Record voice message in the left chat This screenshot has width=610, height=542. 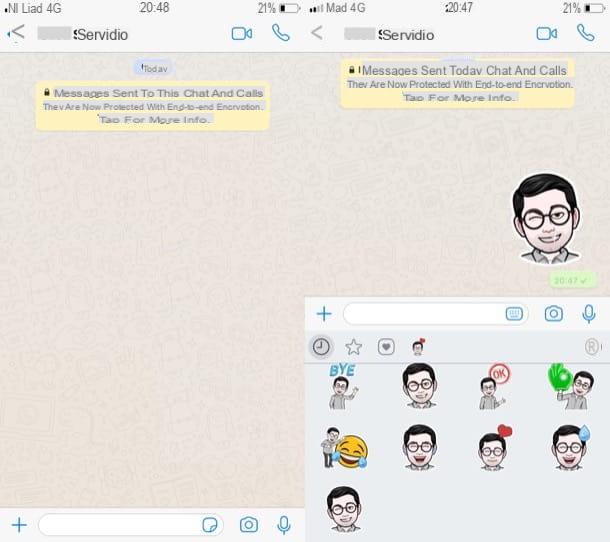284,525
